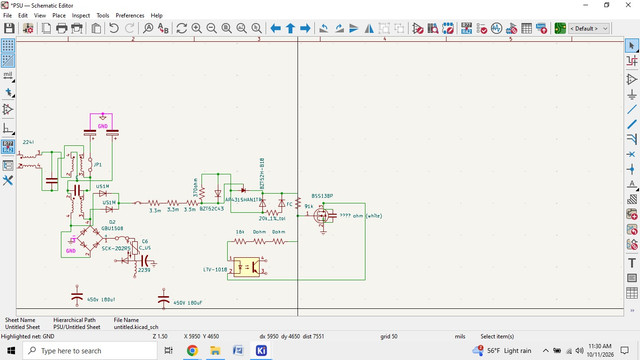Rotate selection counter-clockwise
Screen dimensions: 640x360
324,28
